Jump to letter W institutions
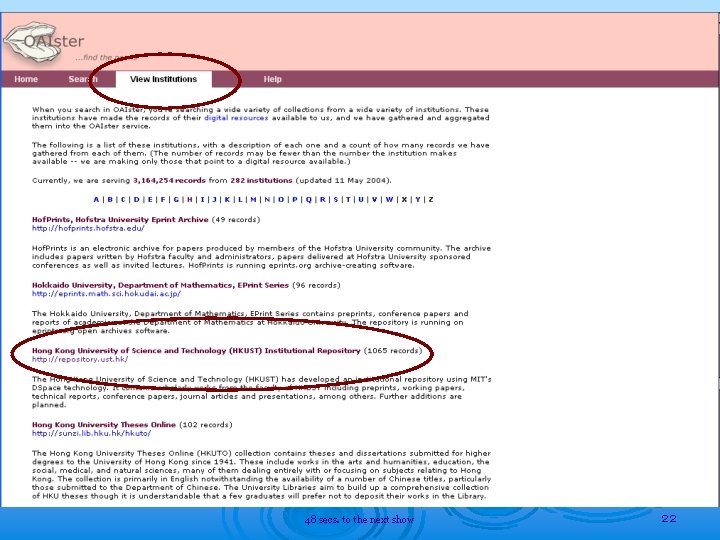The width and height of the screenshot is (720, 540). (389, 200)
